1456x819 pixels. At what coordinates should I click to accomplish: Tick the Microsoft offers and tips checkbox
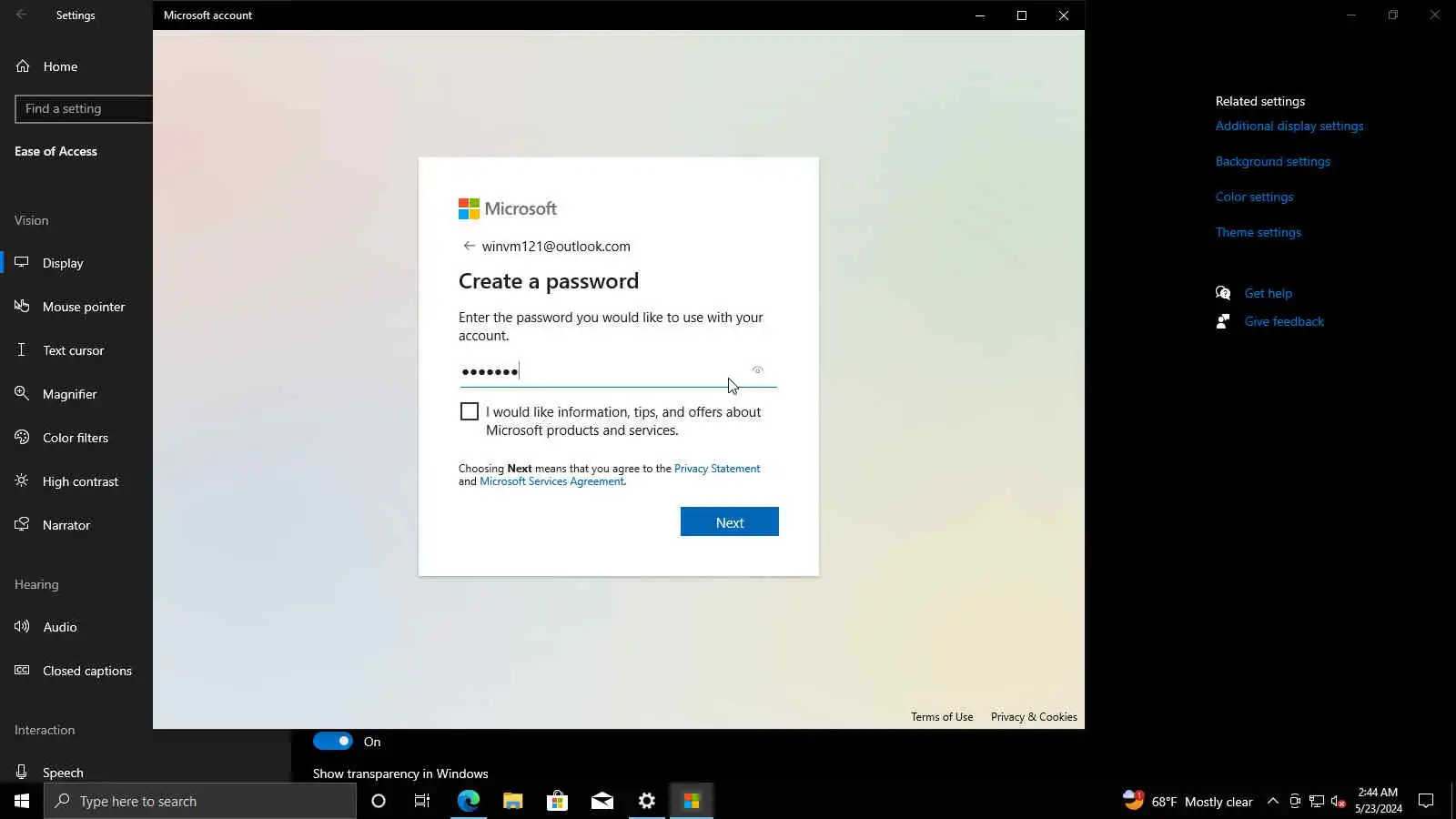pyautogui.click(x=470, y=411)
